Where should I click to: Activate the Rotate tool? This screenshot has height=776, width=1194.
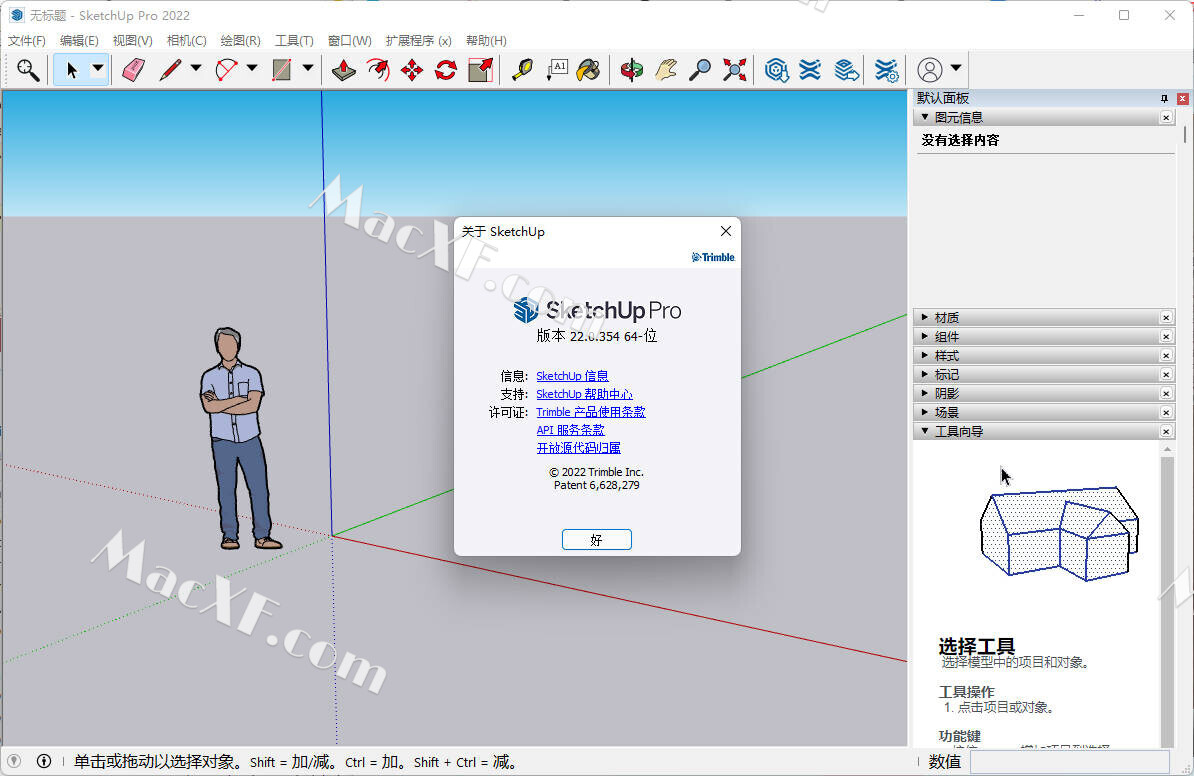coord(446,70)
